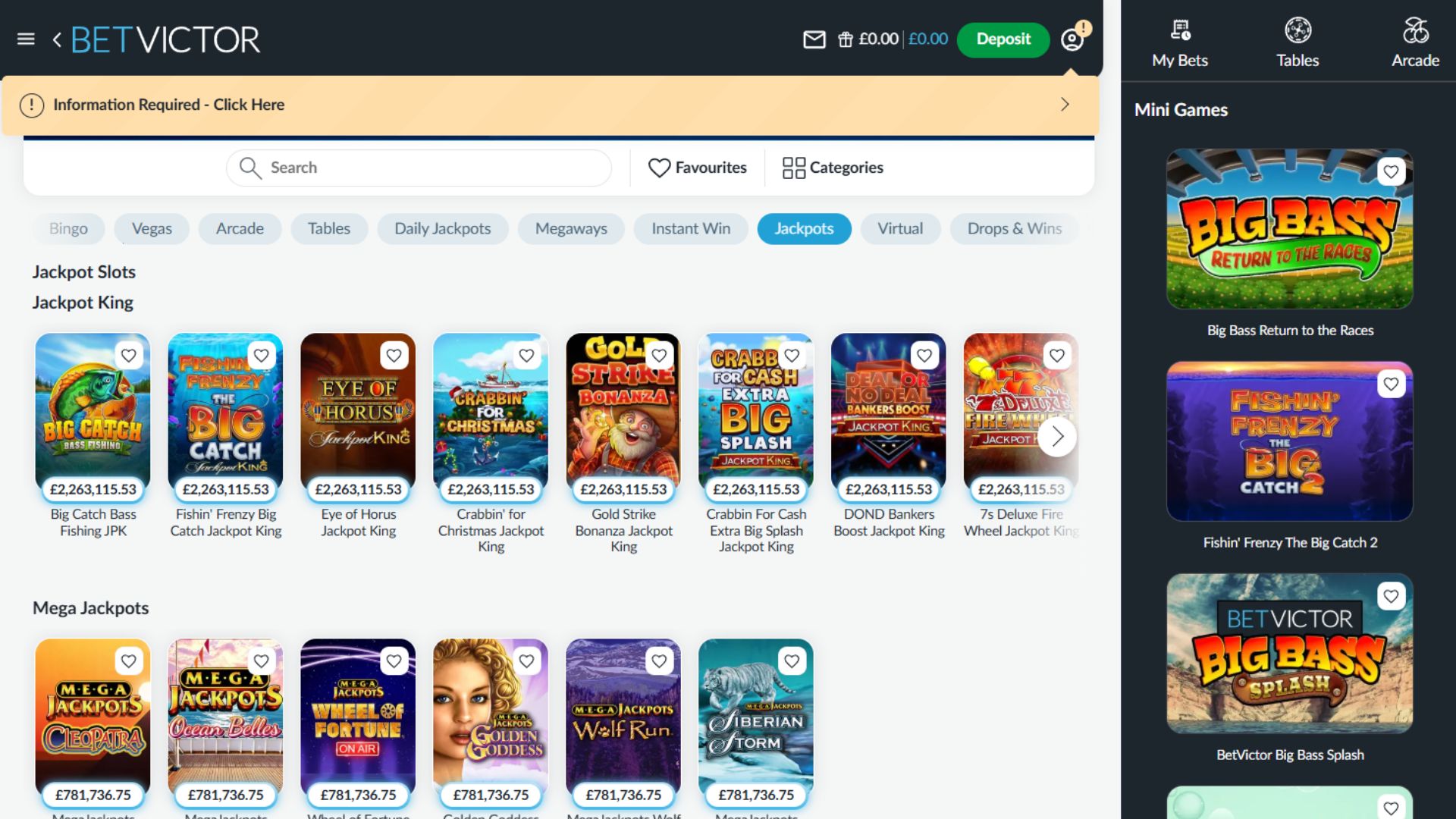Favourite 7s Deluxe Fire Wheel Jackpot King

point(1057,355)
